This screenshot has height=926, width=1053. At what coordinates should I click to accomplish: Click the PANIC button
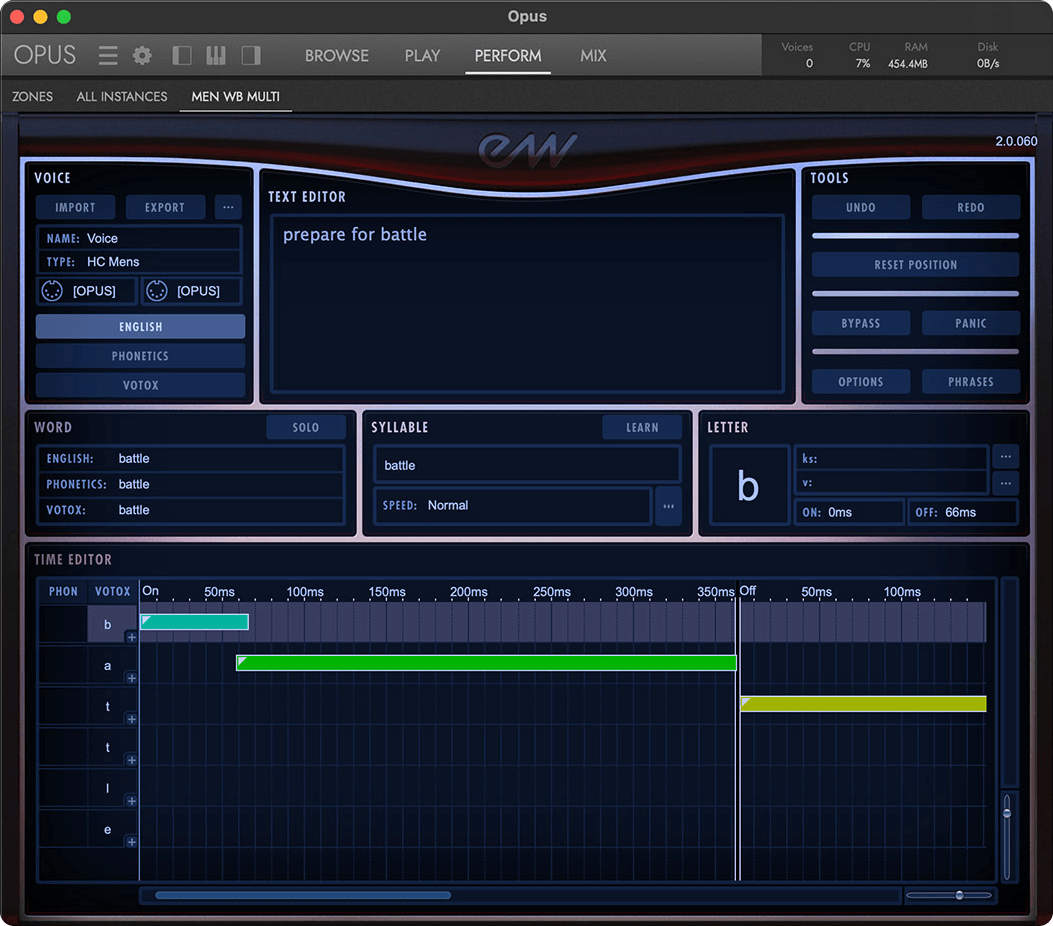[971, 323]
